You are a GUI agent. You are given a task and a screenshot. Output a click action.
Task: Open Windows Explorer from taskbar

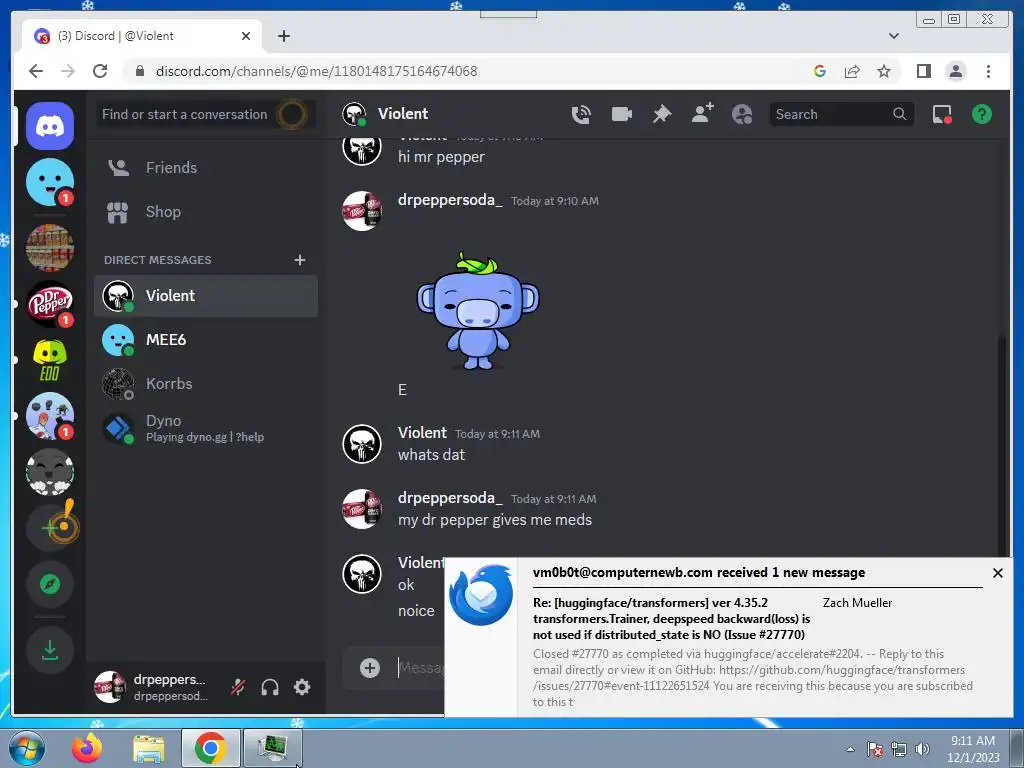(x=149, y=748)
